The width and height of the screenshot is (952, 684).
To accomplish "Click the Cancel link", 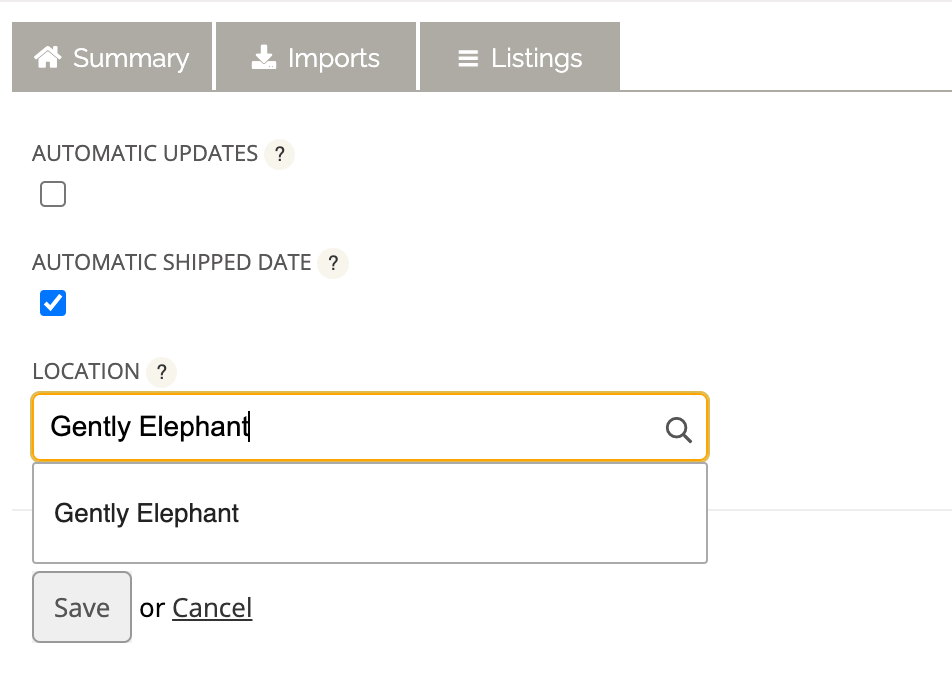I will coord(212,607).
